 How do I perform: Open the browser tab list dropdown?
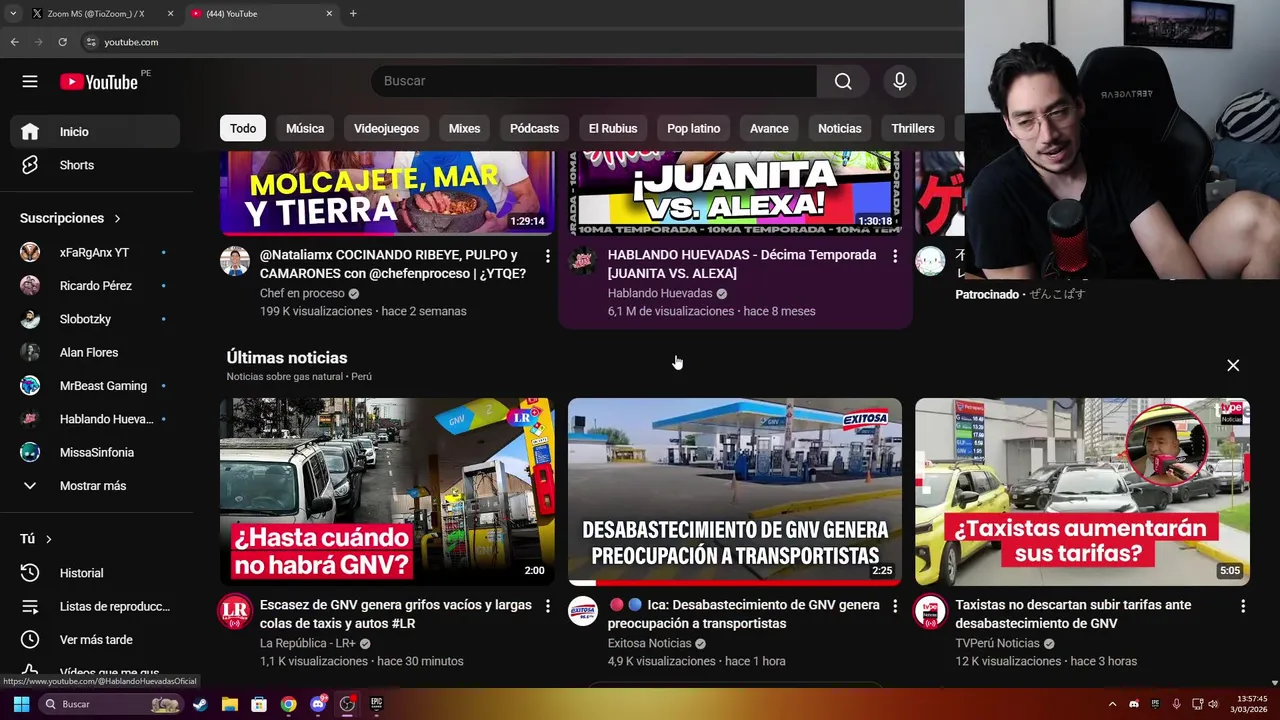click(x=13, y=13)
